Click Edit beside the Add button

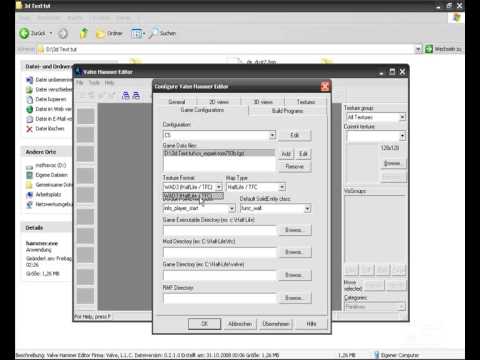pyautogui.click(x=303, y=154)
